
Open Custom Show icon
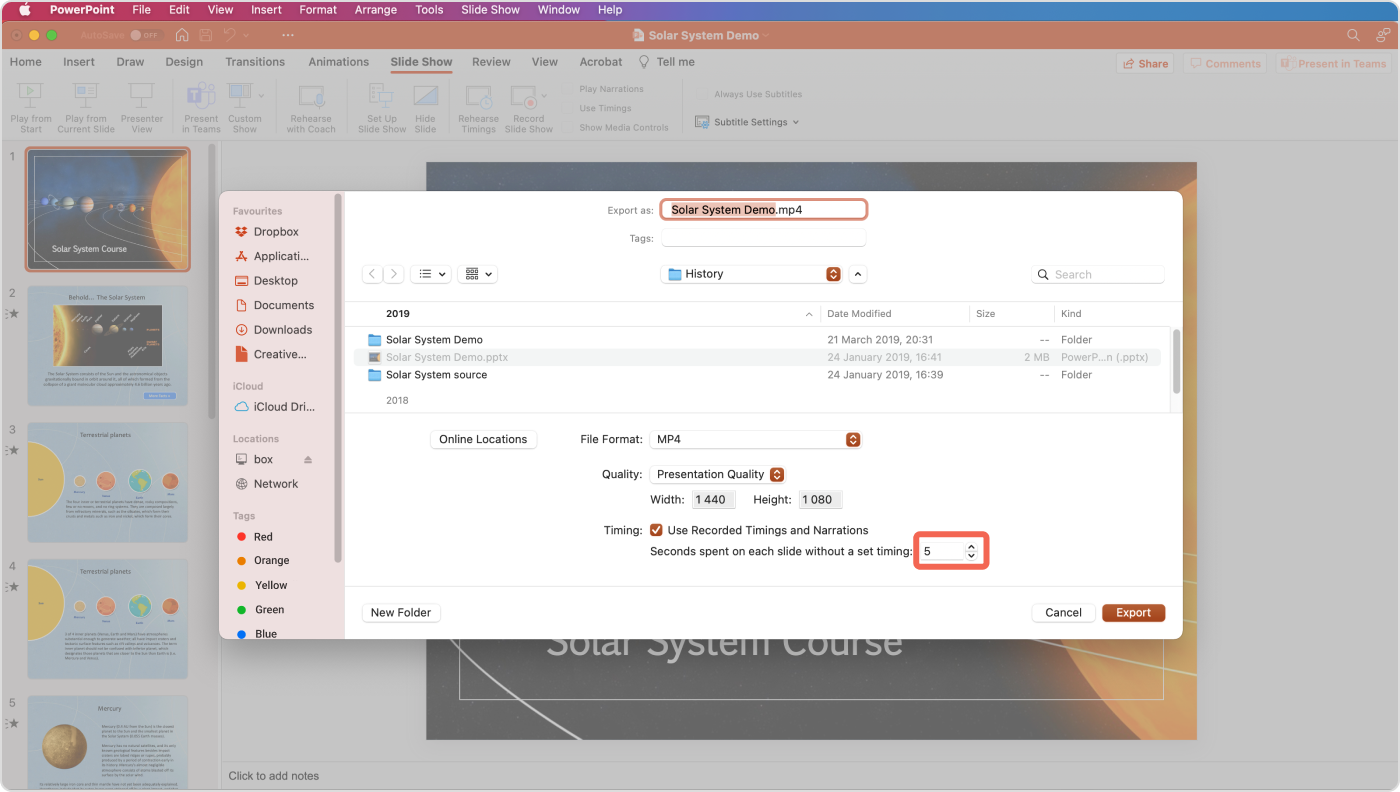point(240,97)
